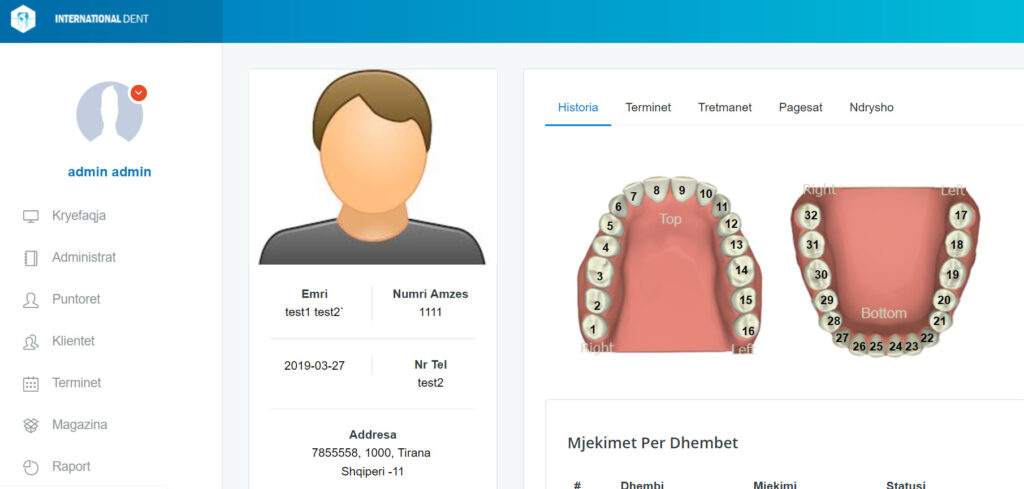Click the Administrat sidebar icon

click(31, 258)
